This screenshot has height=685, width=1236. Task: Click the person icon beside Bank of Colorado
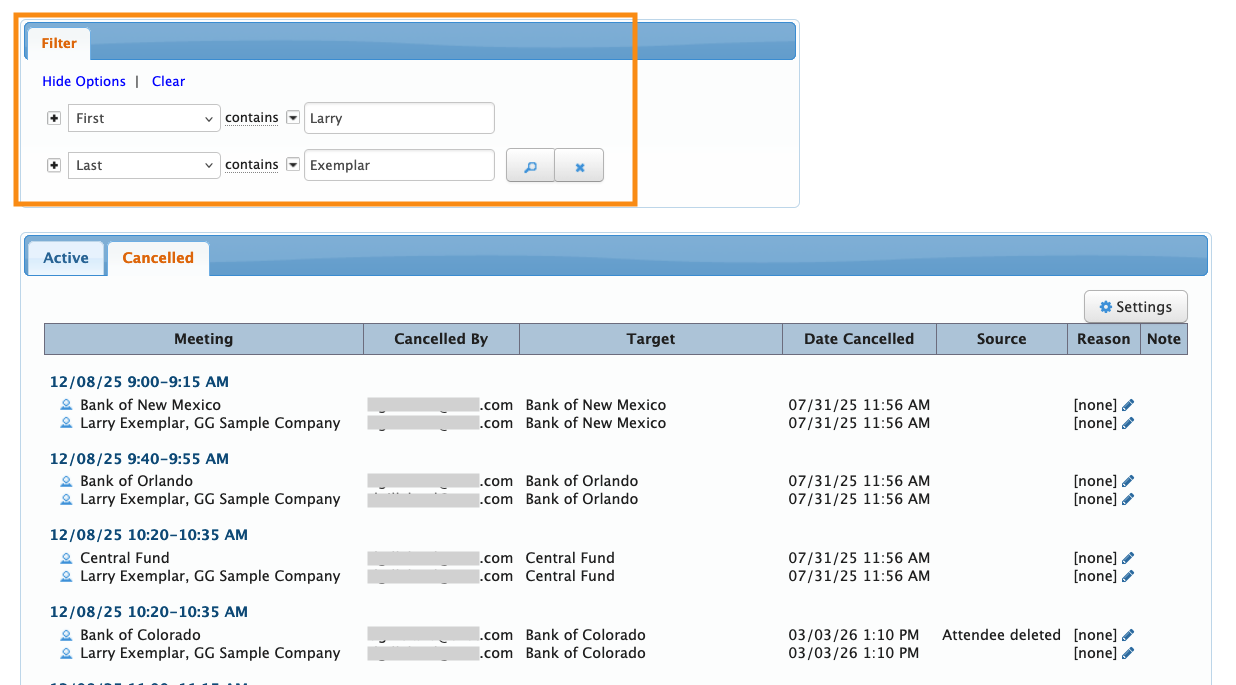click(66, 635)
